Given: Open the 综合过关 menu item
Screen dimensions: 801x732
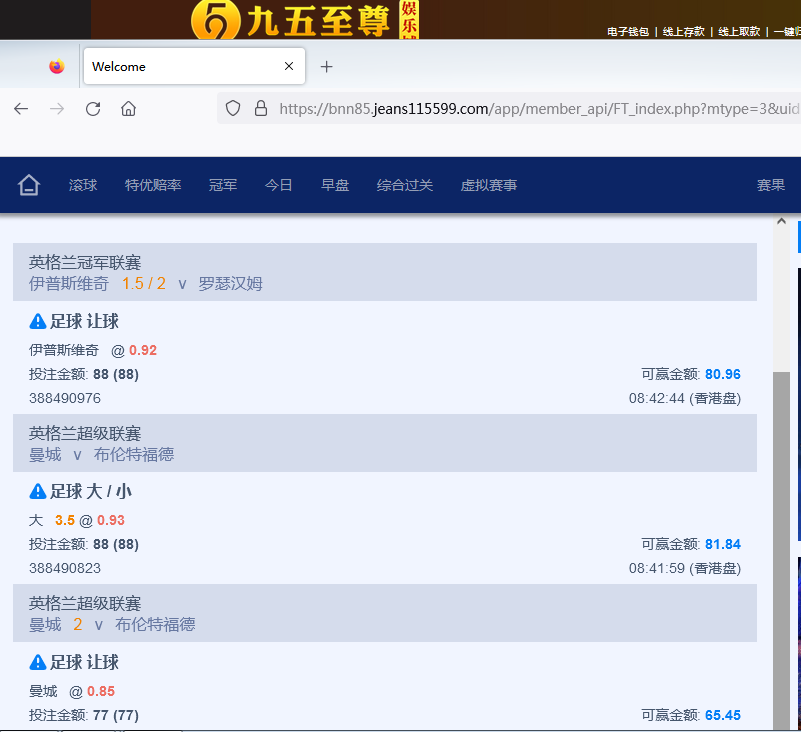Looking at the screenshot, I should pyautogui.click(x=405, y=185).
